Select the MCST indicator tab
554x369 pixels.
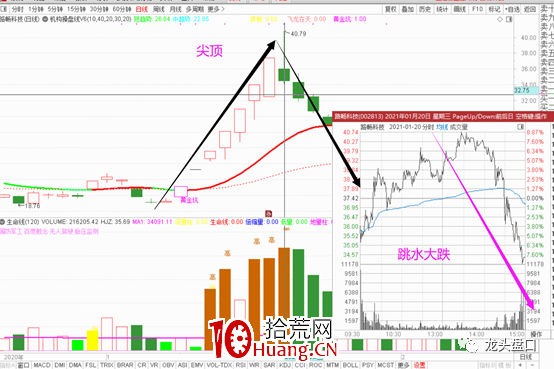(x=385, y=365)
